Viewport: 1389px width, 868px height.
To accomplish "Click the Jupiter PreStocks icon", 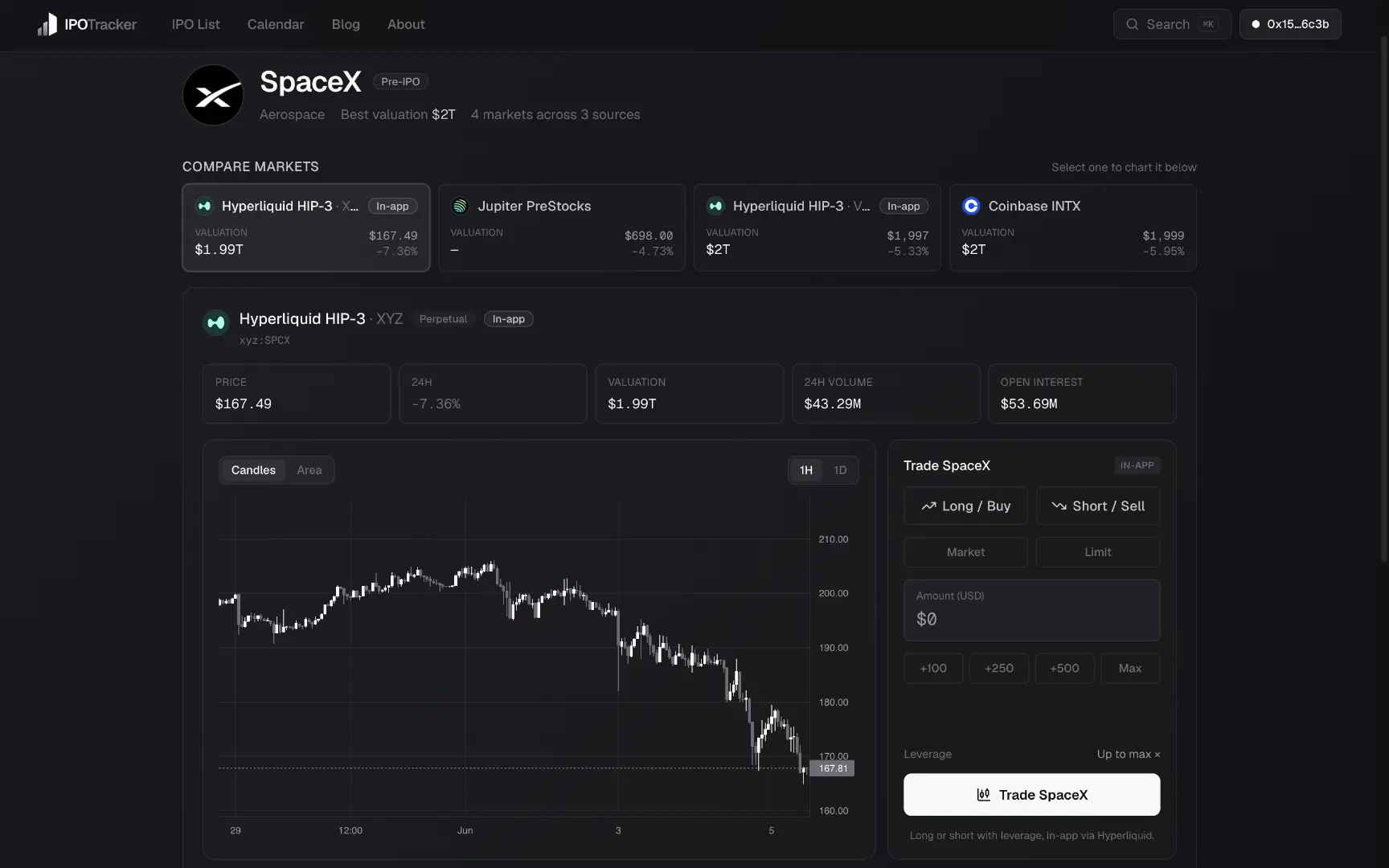I will 460,206.
